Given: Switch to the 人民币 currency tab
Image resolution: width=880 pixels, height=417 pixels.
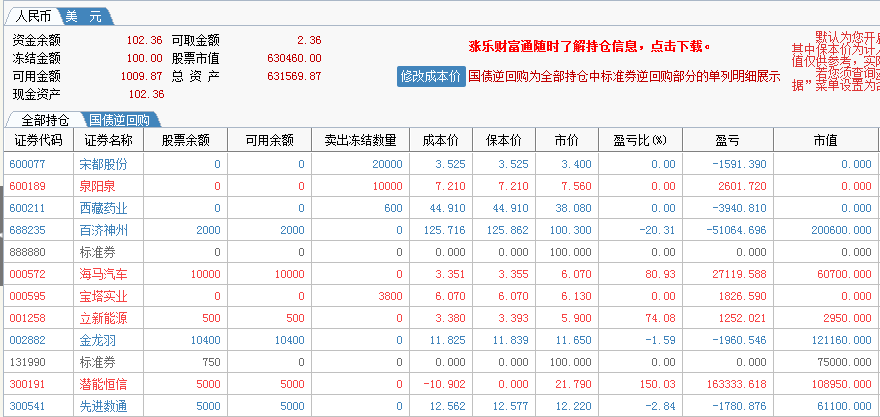Looking at the screenshot, I should click(x=33, y=17).
